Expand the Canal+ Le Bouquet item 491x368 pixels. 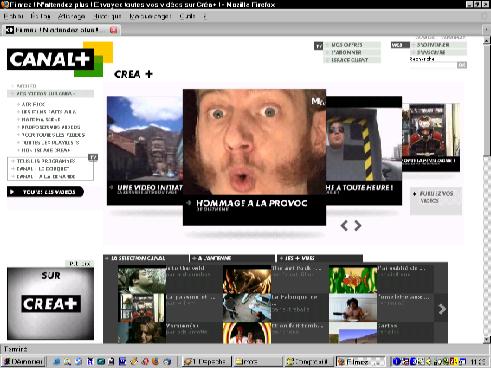point(43,169)
